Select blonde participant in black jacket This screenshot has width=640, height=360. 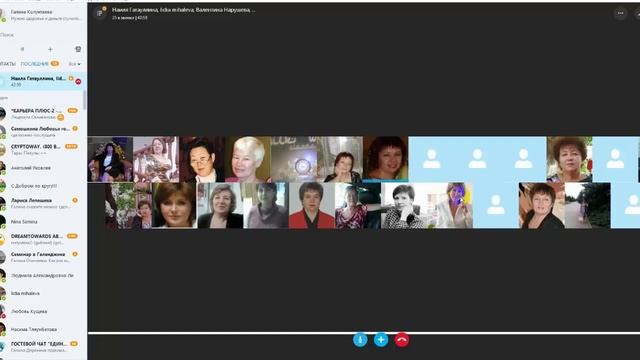[220, 205]
